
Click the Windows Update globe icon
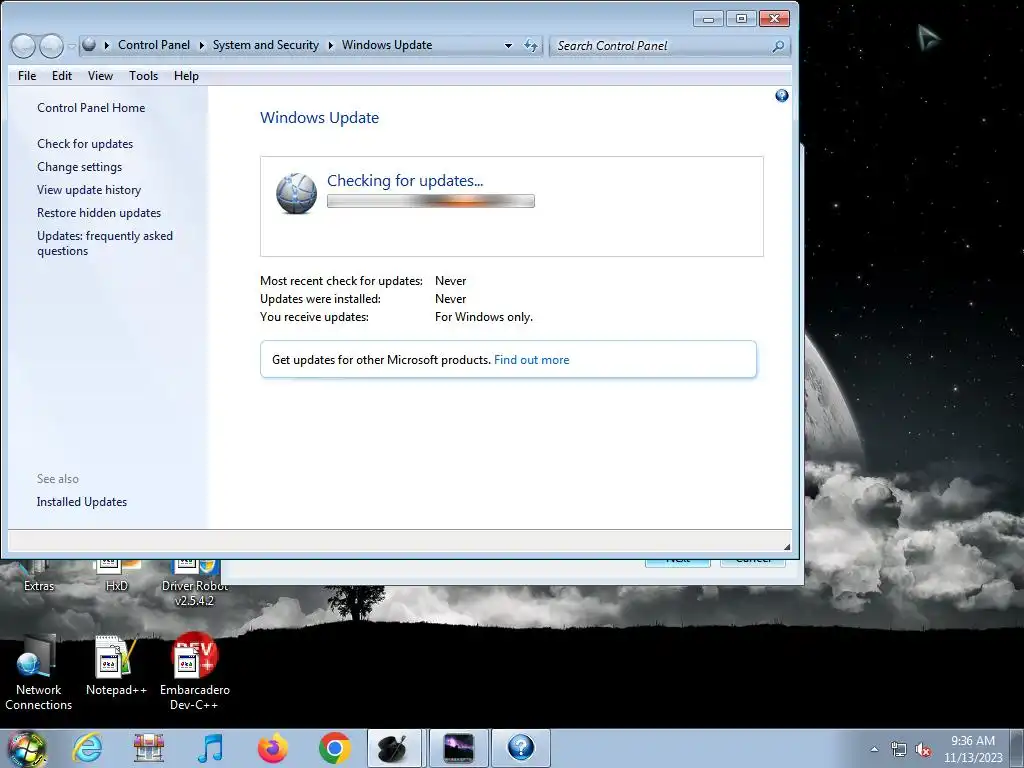tap(296, 193)
